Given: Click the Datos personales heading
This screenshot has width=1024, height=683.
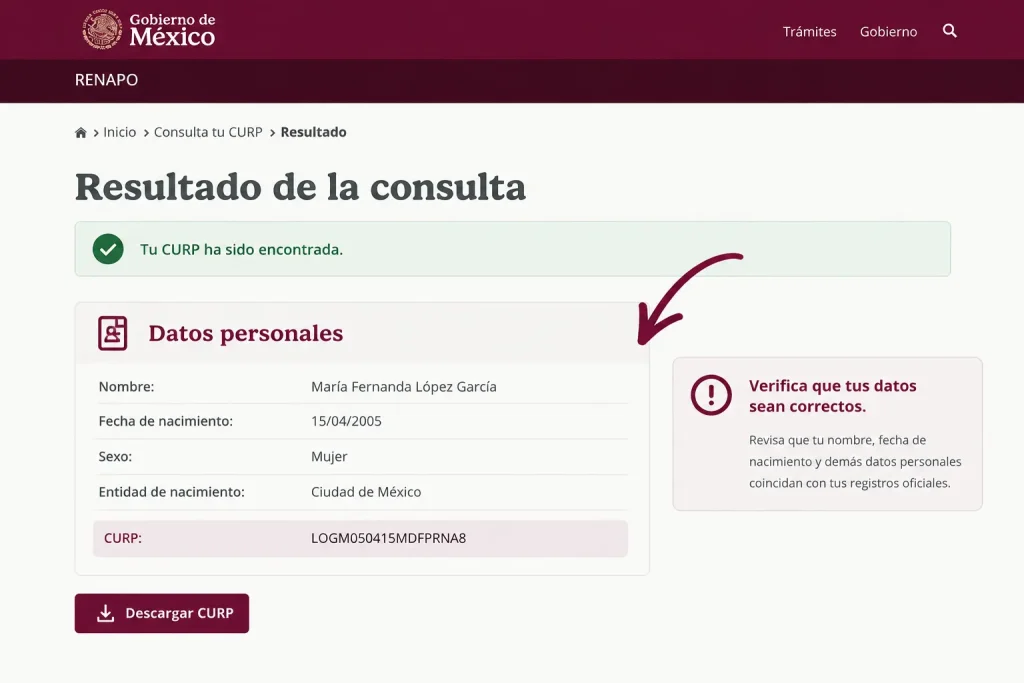Looking at the screenshot, I should click(246, 333).
